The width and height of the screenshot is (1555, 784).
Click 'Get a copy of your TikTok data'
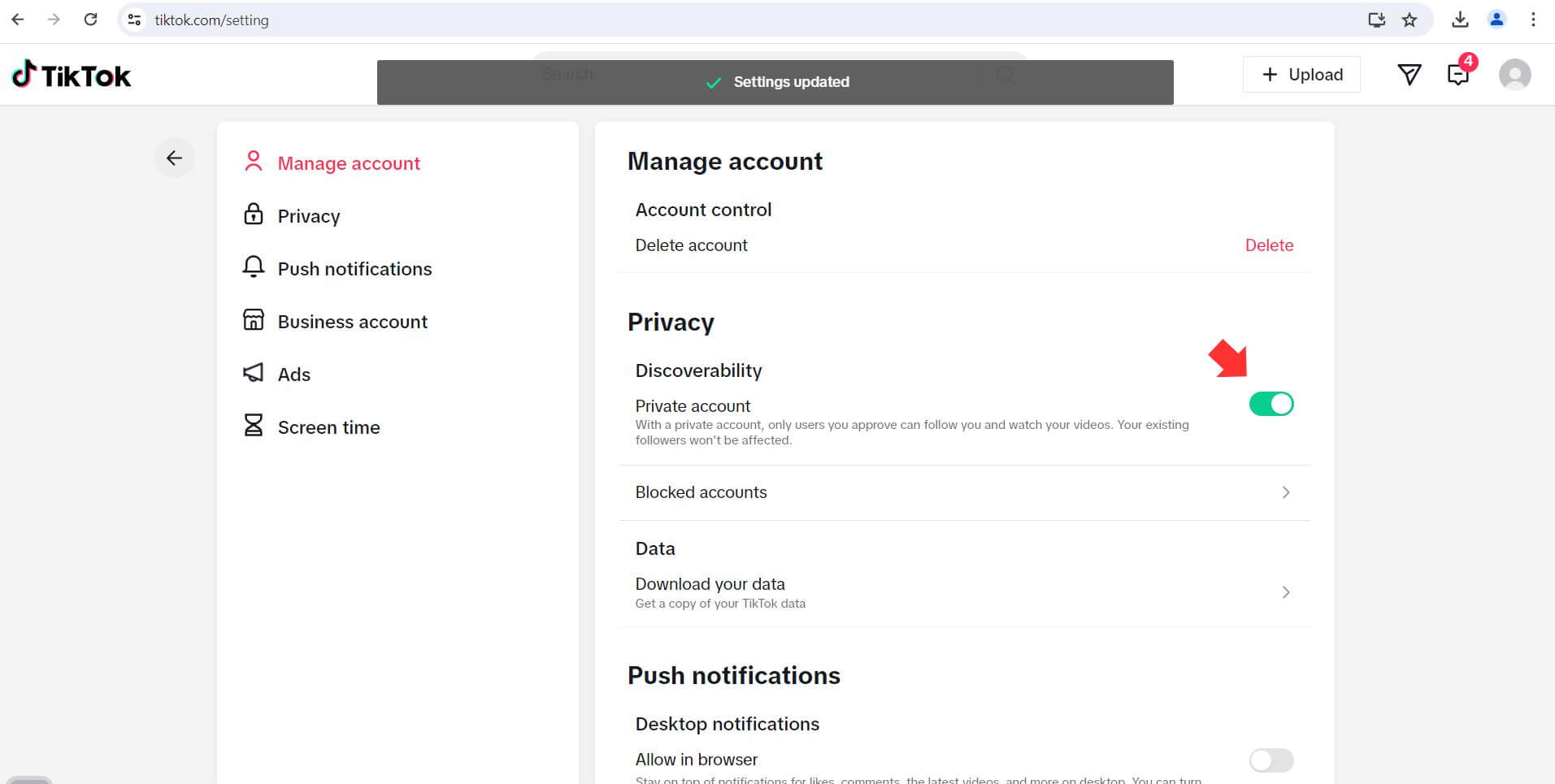pyautogui.click(x=720, y=604)
